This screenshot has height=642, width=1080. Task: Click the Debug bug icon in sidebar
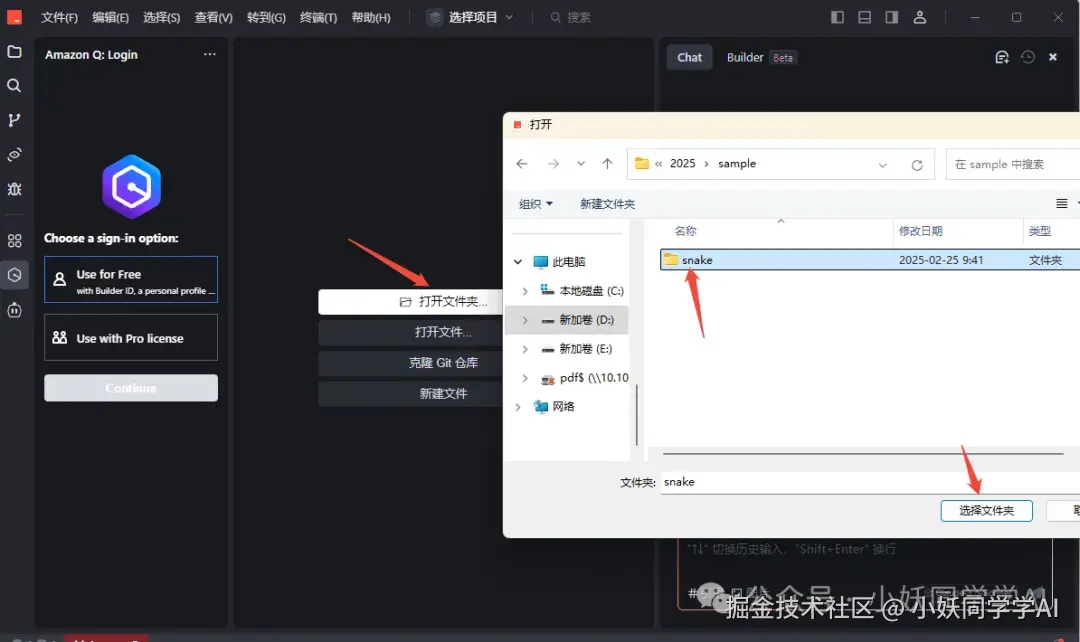[x=14, y=189]
